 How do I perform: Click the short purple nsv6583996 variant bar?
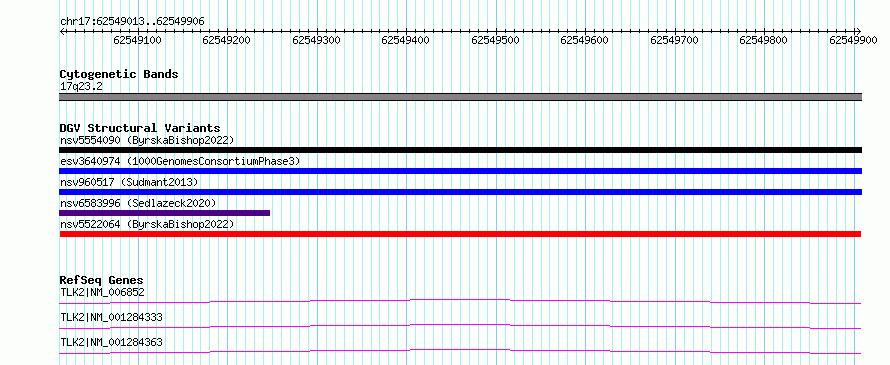pos(165,213)
